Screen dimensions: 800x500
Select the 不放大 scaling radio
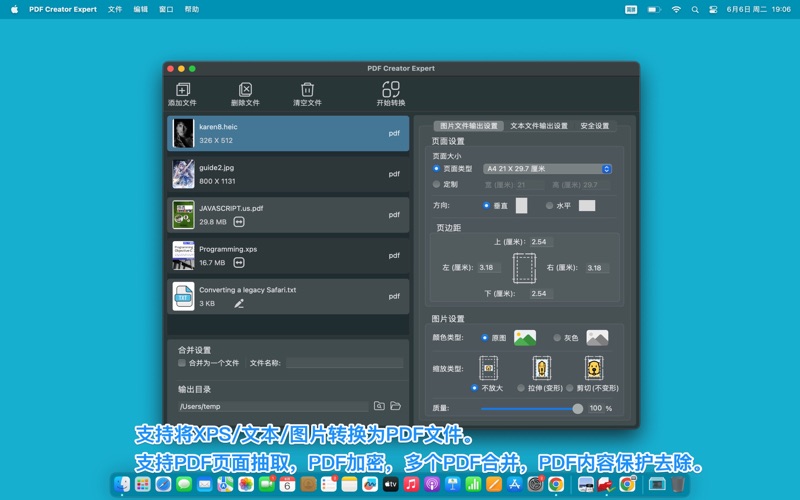point(474,388)
